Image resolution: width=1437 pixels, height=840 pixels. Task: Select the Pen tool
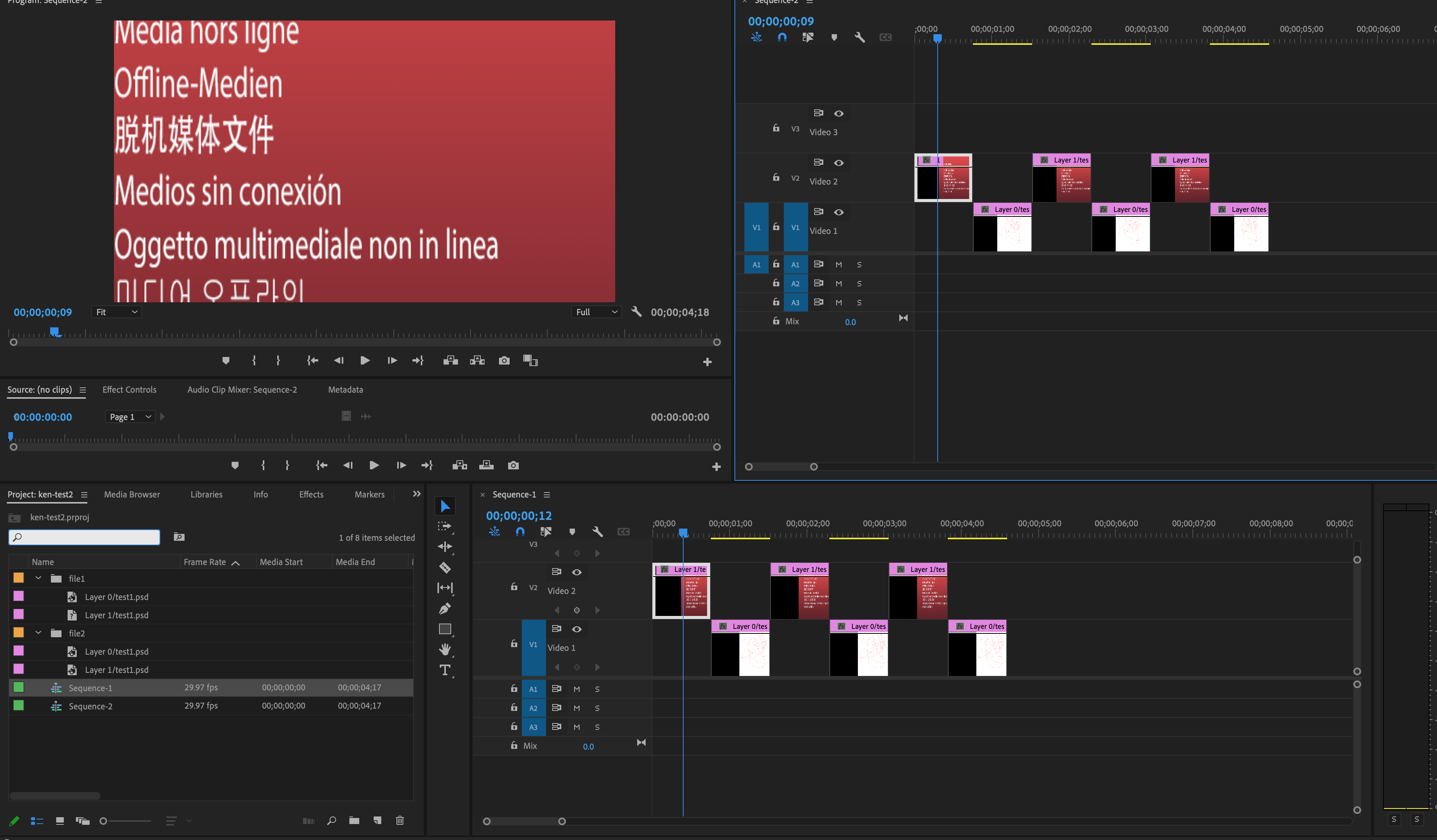tap(445, 608)
